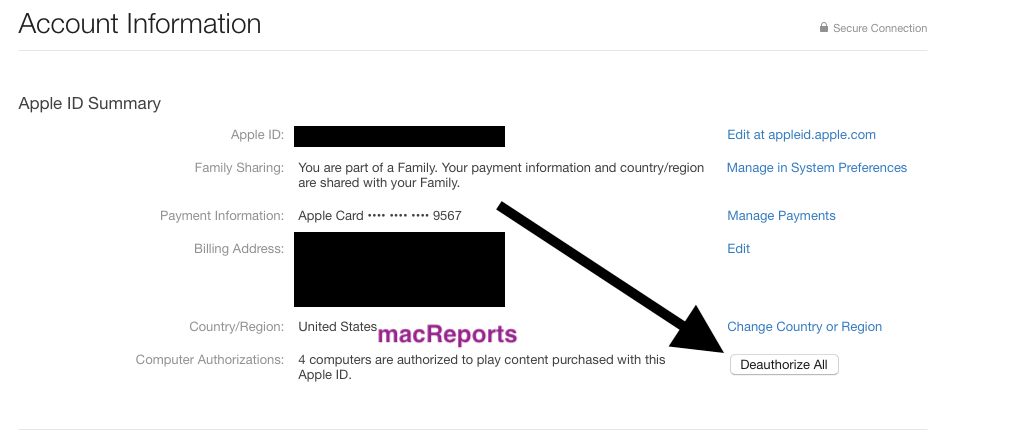Open Manage in System Preferences link
This screenshot has height=434, width=1025.
tap(816, 168)
